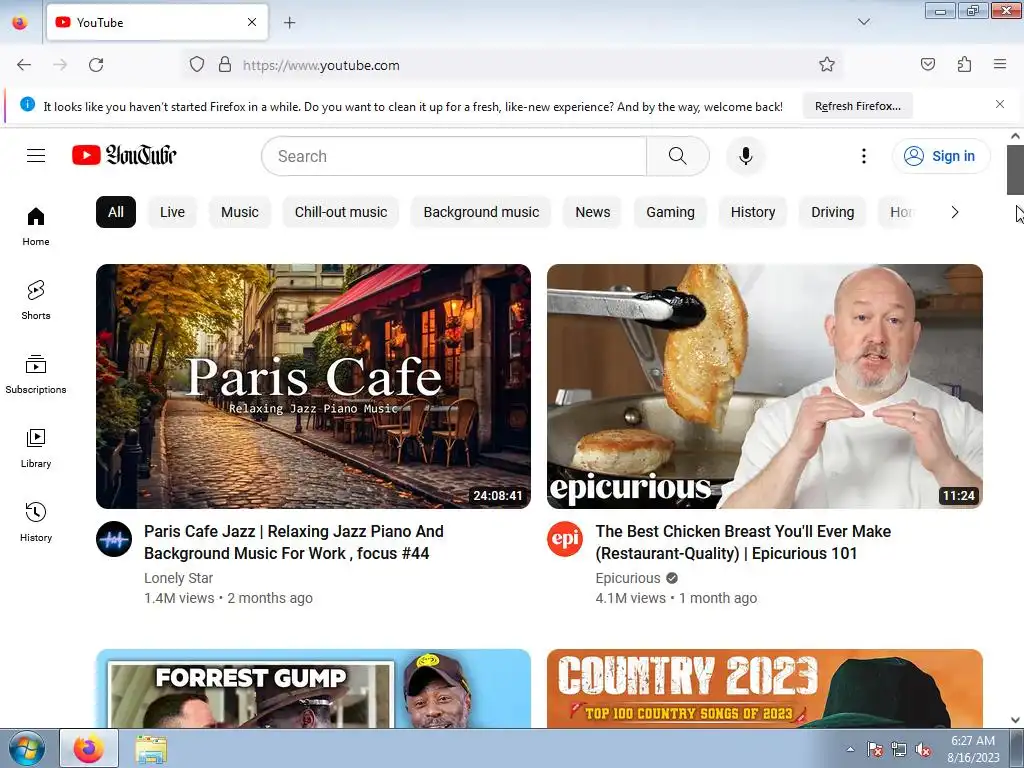The width and height of the screenshot is (1024, 768).
Task: Click the YouTube search input field
Action: [x=454, y=156]
